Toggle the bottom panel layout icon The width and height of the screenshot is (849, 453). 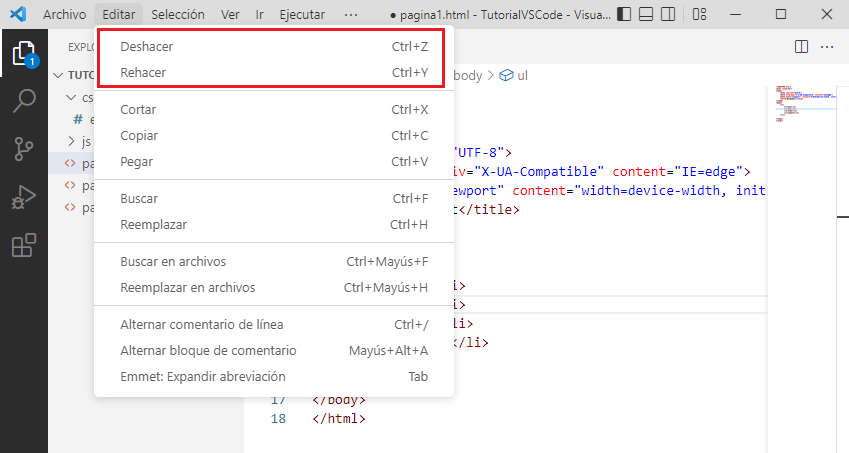click(646, 14)
